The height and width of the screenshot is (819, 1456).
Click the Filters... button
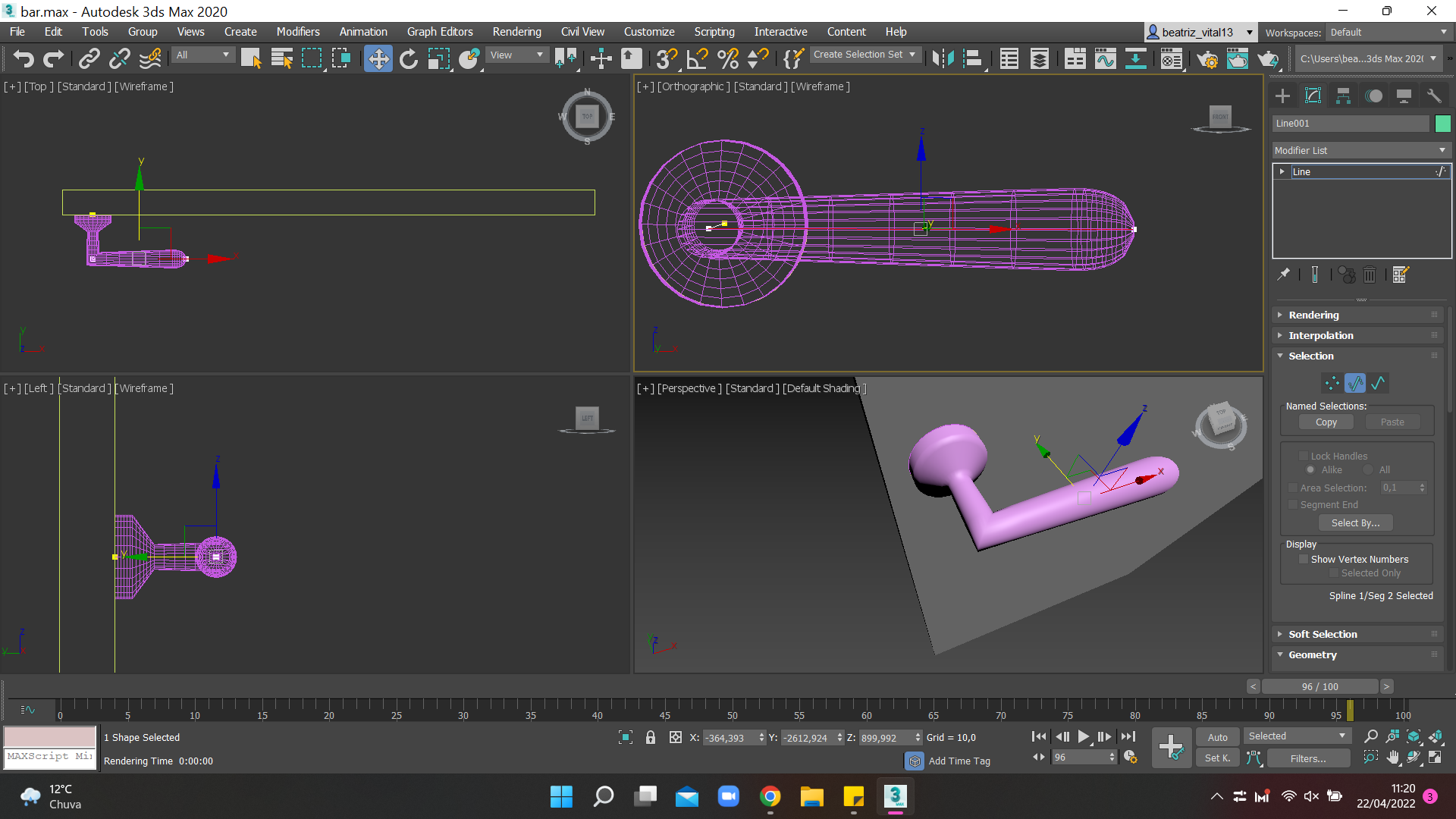(1307, 758)
